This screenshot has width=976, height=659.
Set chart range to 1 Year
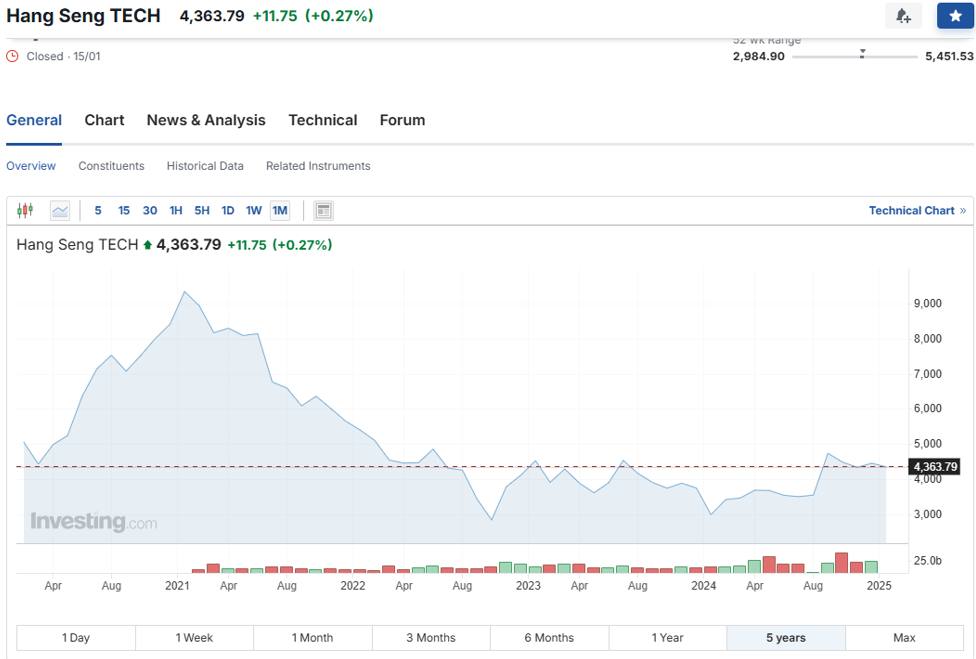pos(668,638)
